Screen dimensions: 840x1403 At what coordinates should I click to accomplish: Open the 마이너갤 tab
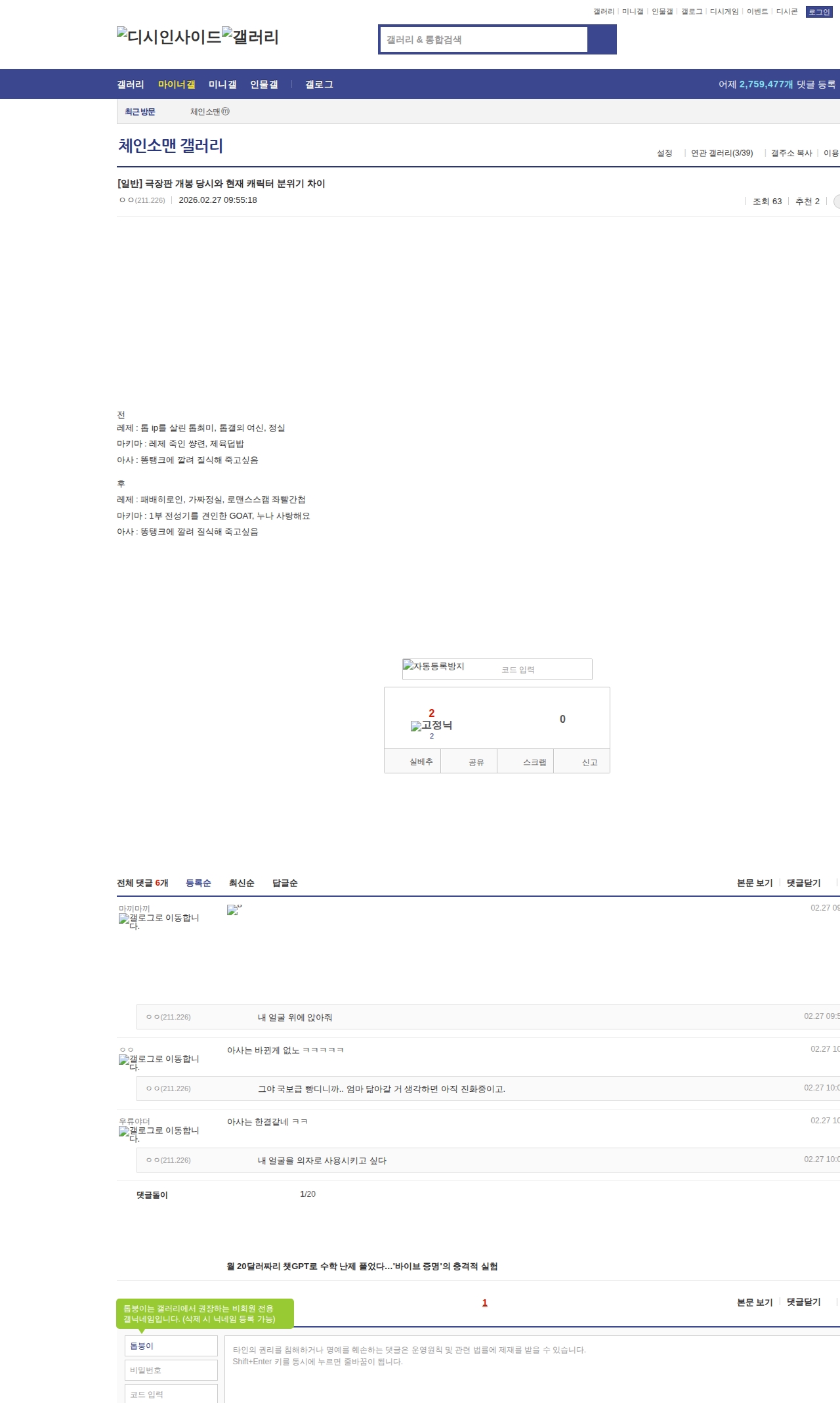pyautogui.click(x=177, y=85)
